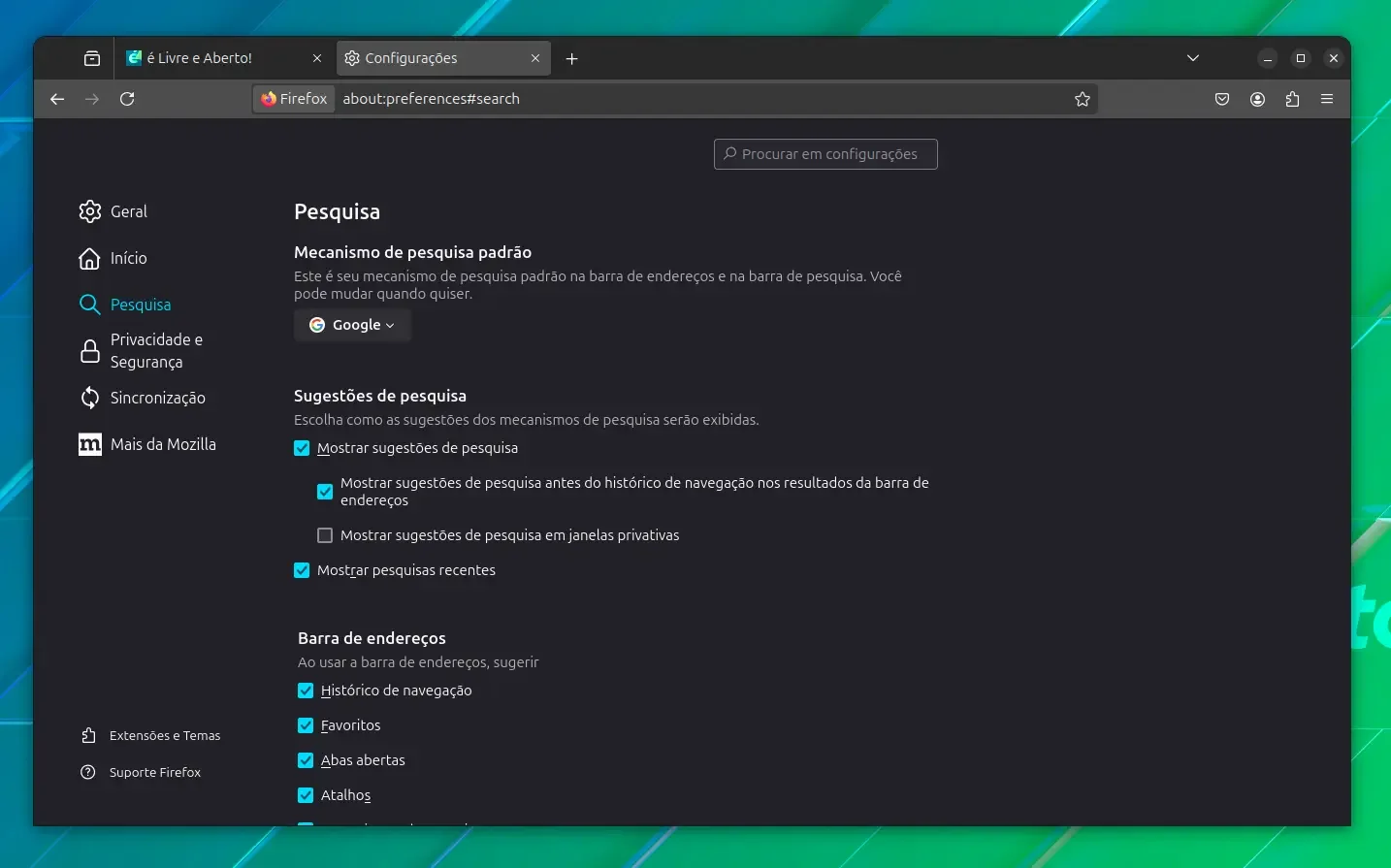Close the Configurações tab
This screenshot has width=1391, height=868.
point(535,58)
